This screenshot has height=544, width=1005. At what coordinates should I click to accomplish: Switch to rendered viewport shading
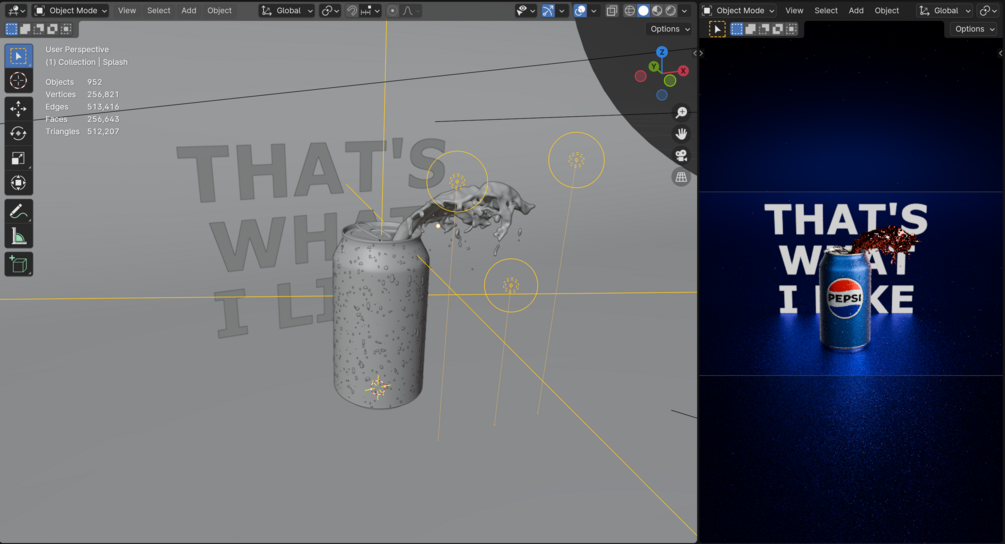670,10
